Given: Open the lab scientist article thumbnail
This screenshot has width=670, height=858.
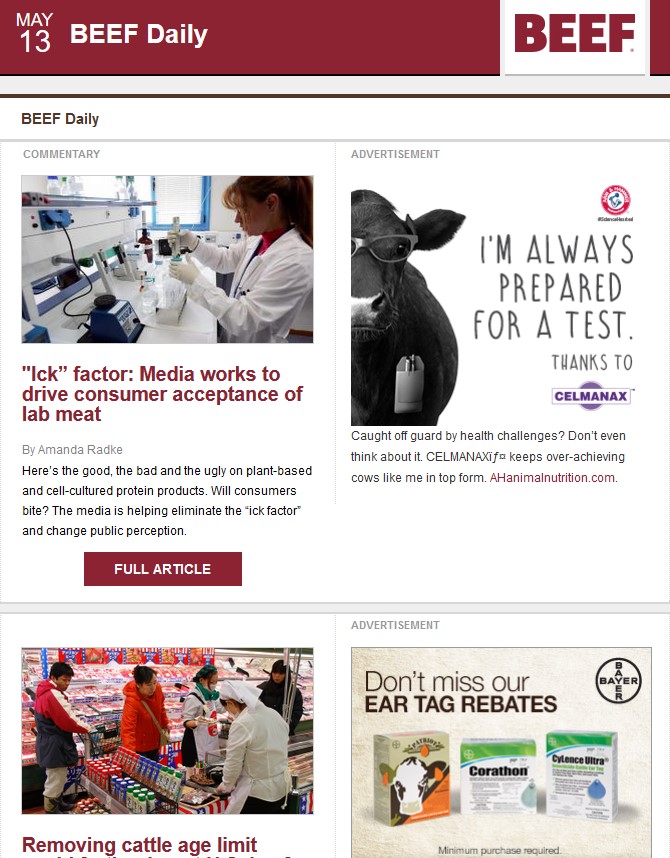Looking at the screenshot, I should point(168,259).
